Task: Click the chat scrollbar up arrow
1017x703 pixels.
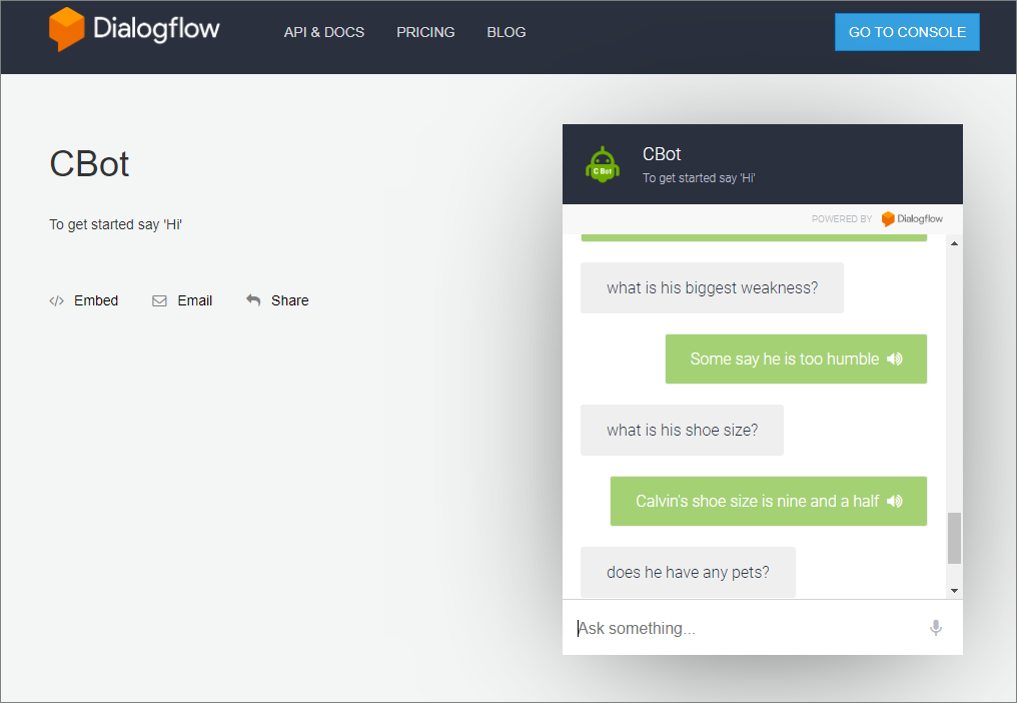Action: tap(954, 244)
